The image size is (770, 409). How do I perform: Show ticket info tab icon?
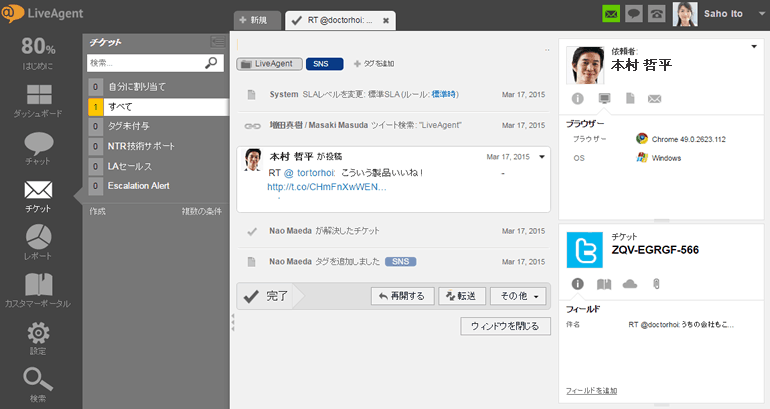[x=578, y=284]
